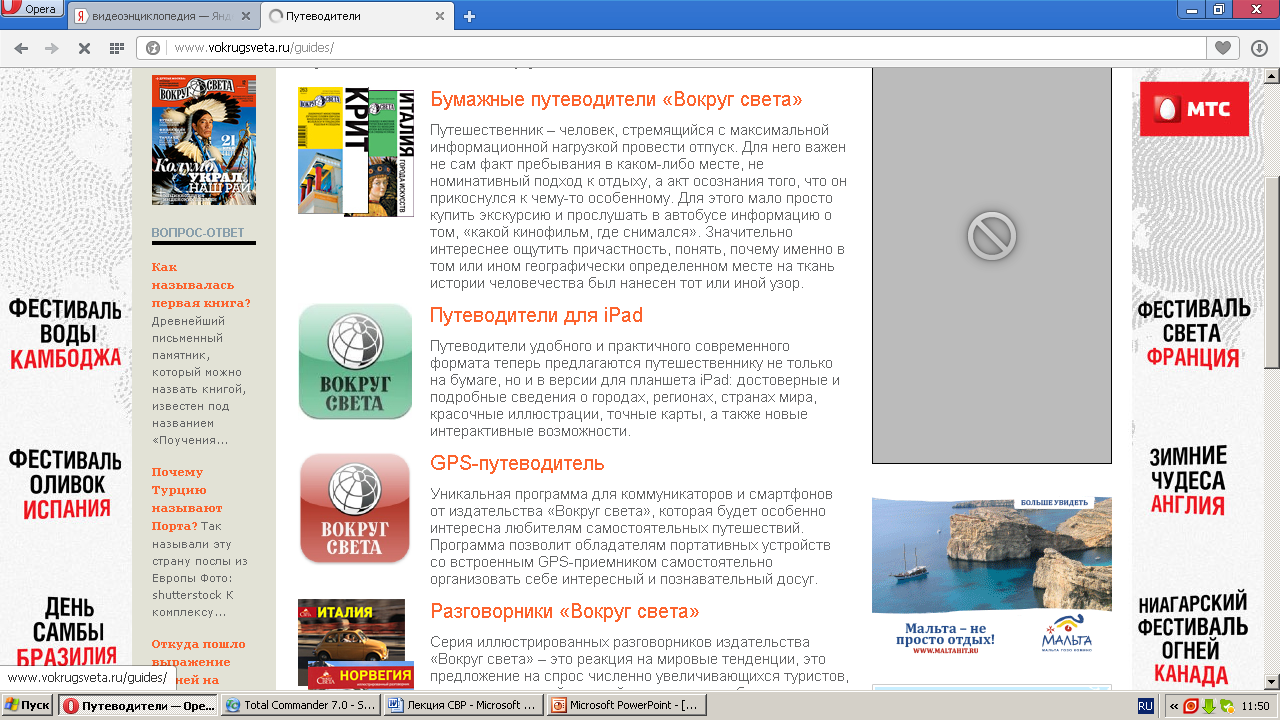This screenshot has width=1280, height=720.
Task: Open Бумажные путеводители «Вокруг света» link
Action: (616, 100)
